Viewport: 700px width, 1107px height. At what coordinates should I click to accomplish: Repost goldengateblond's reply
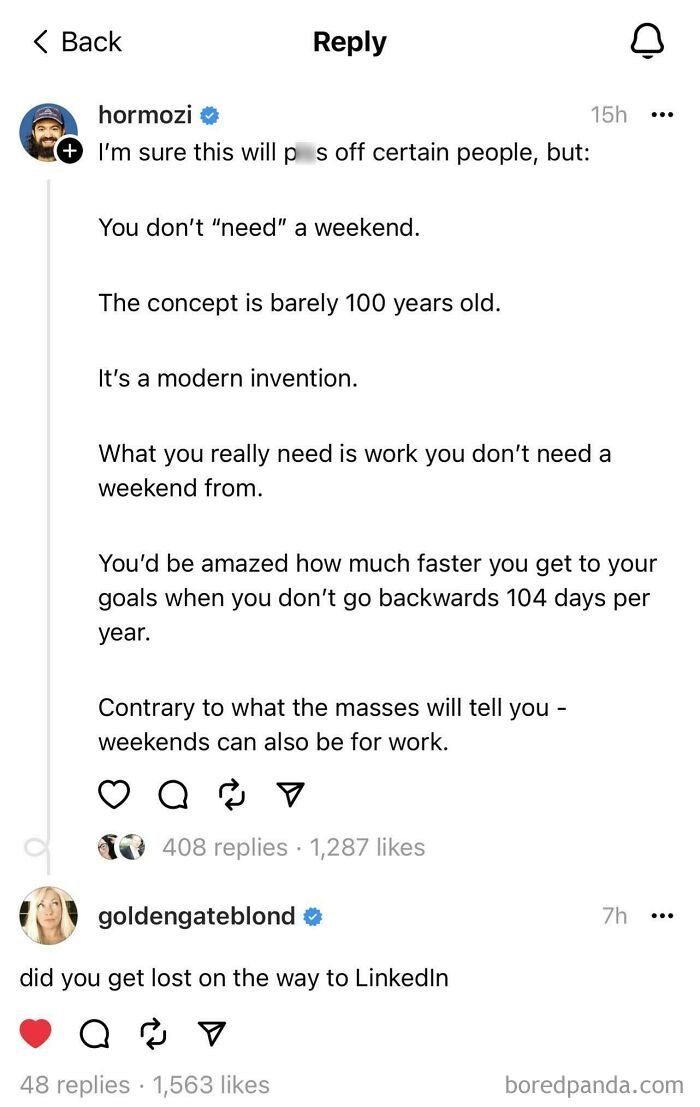tap(153, 1033)
